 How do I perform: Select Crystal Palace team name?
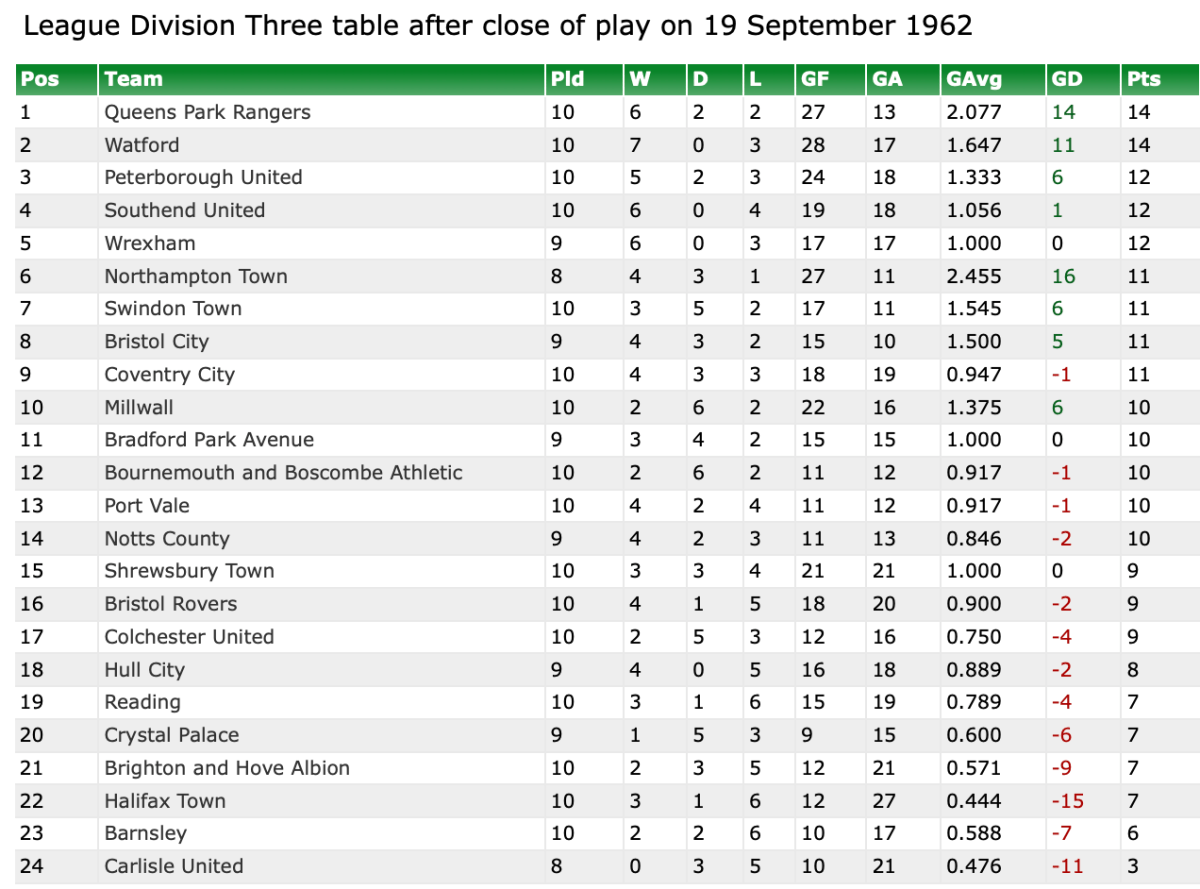click(x=172, y=735)
